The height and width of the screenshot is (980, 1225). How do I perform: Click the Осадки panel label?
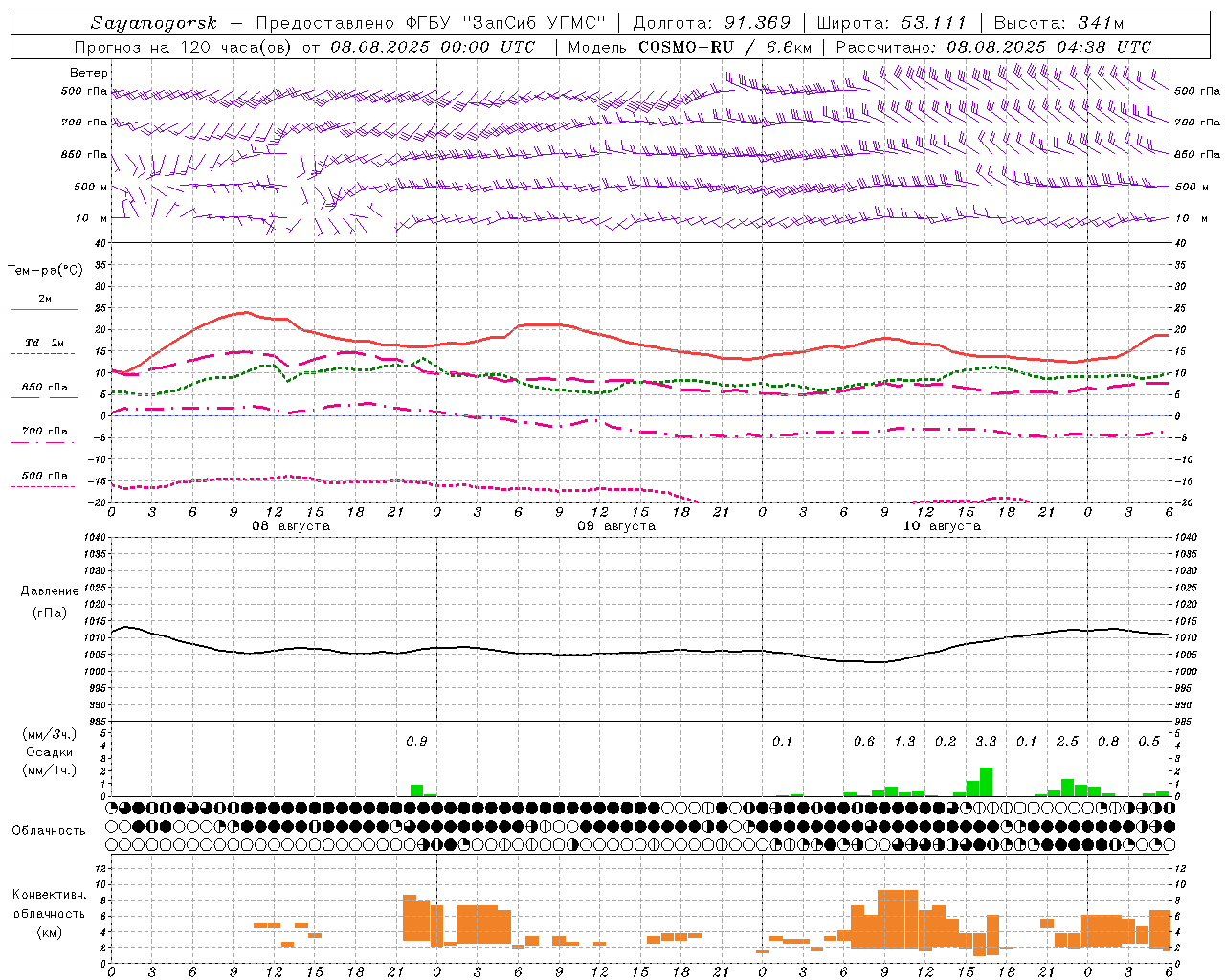(47, 752)
